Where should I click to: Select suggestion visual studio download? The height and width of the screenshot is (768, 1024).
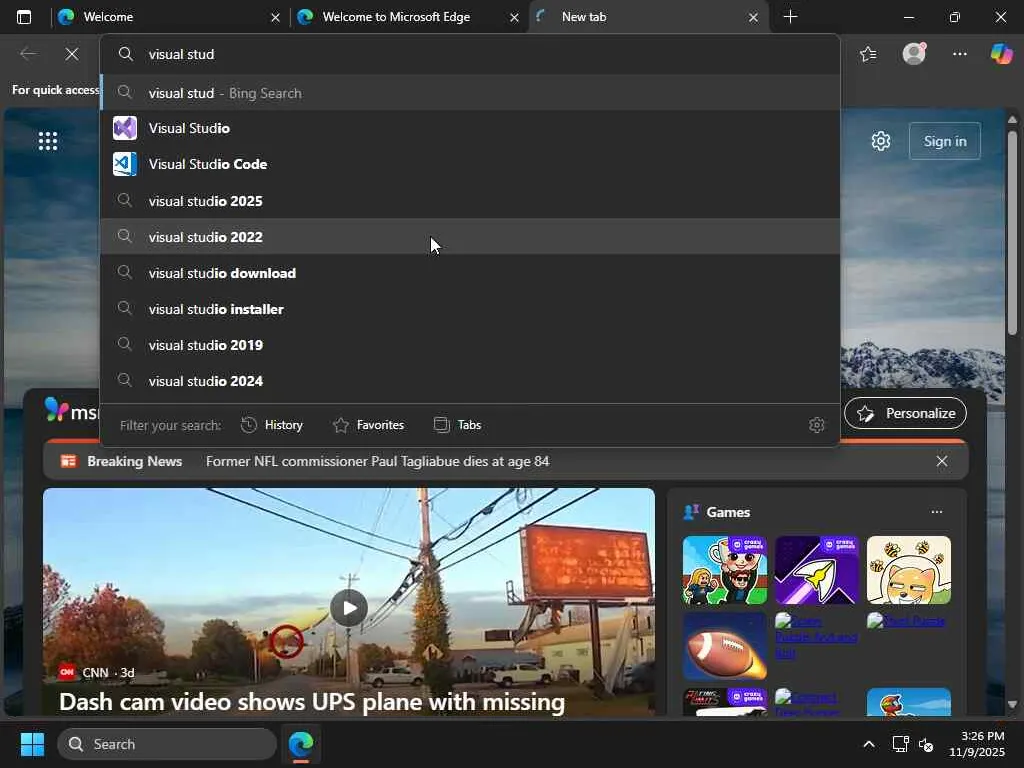coord(470,273)
